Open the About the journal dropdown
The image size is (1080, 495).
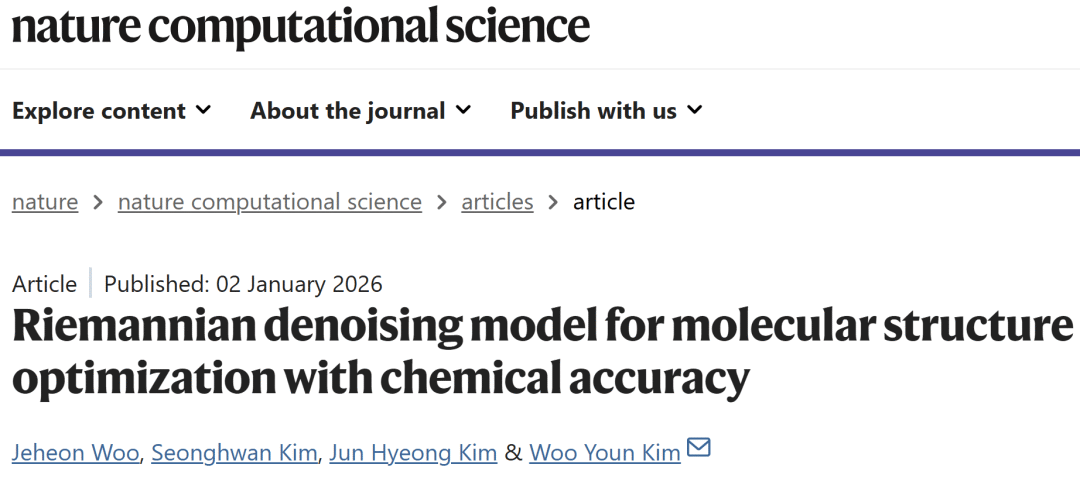(347, 111)
